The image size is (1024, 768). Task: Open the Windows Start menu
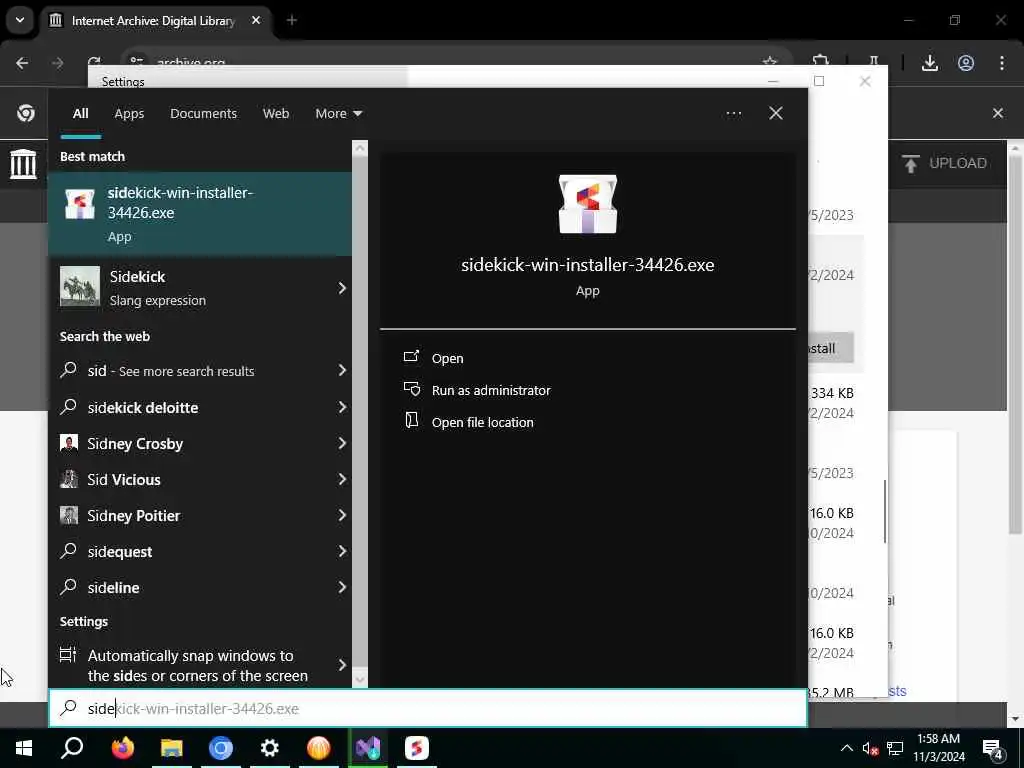[24, 748]
